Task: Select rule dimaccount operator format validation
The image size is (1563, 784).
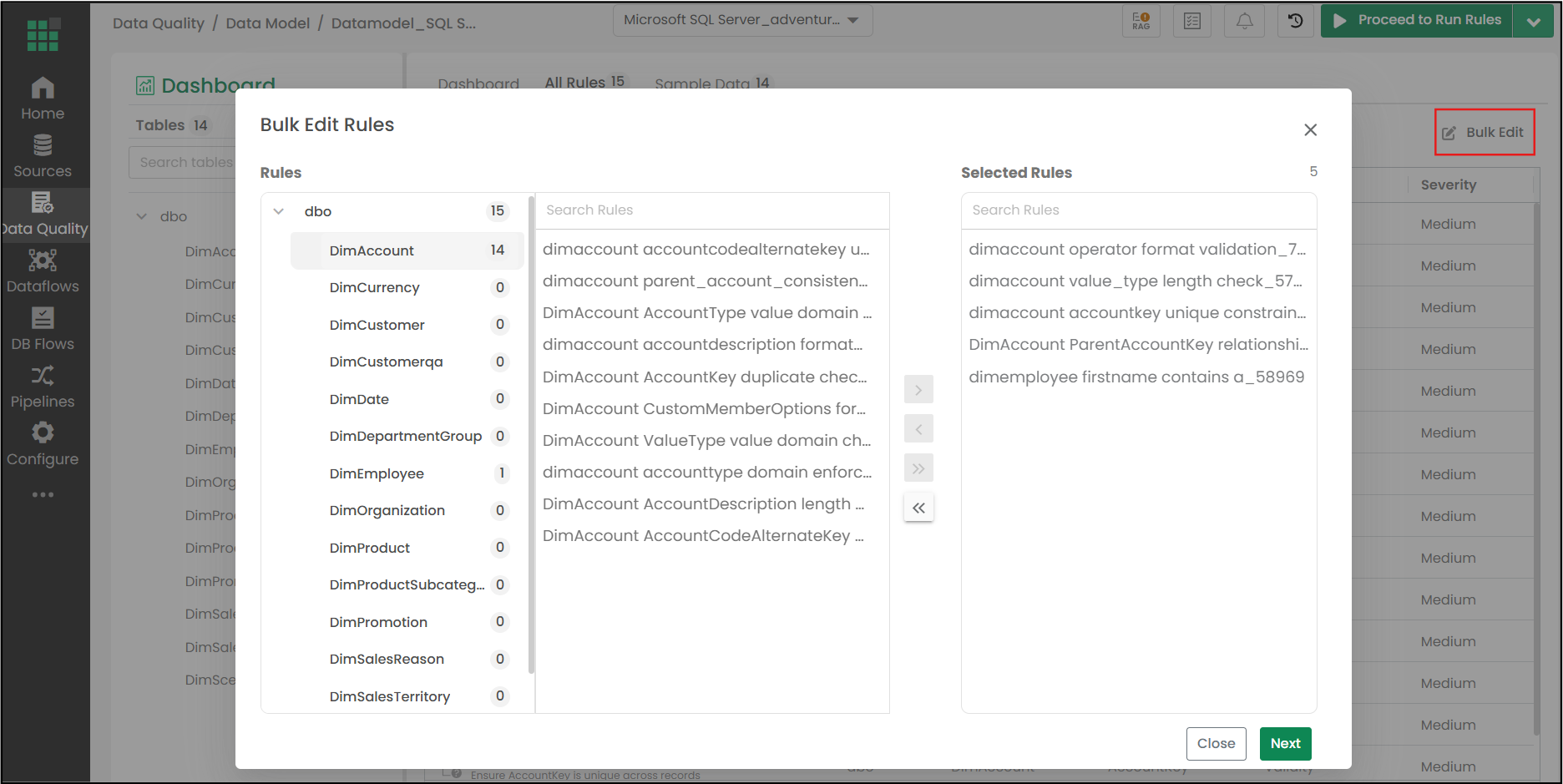Action: [x=1137, y=250]
